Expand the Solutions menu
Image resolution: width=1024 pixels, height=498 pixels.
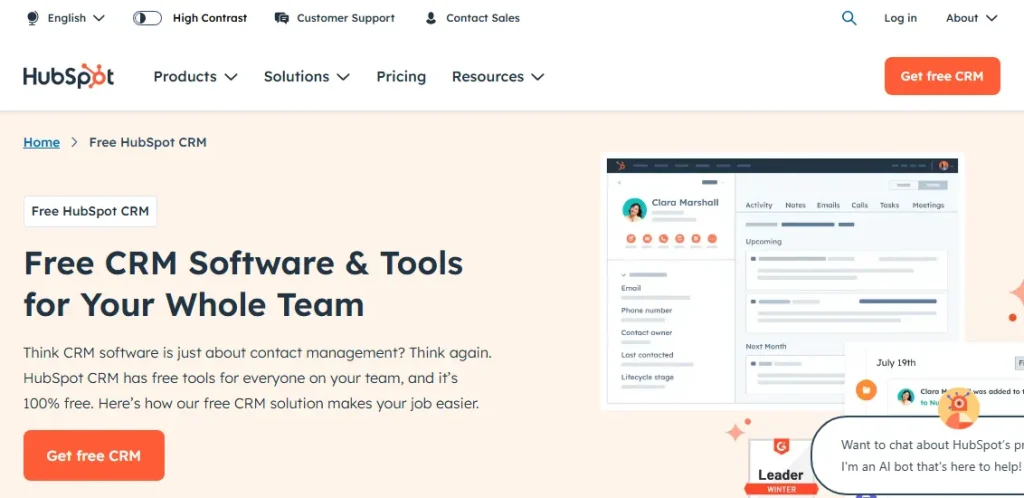click(306, 76)
